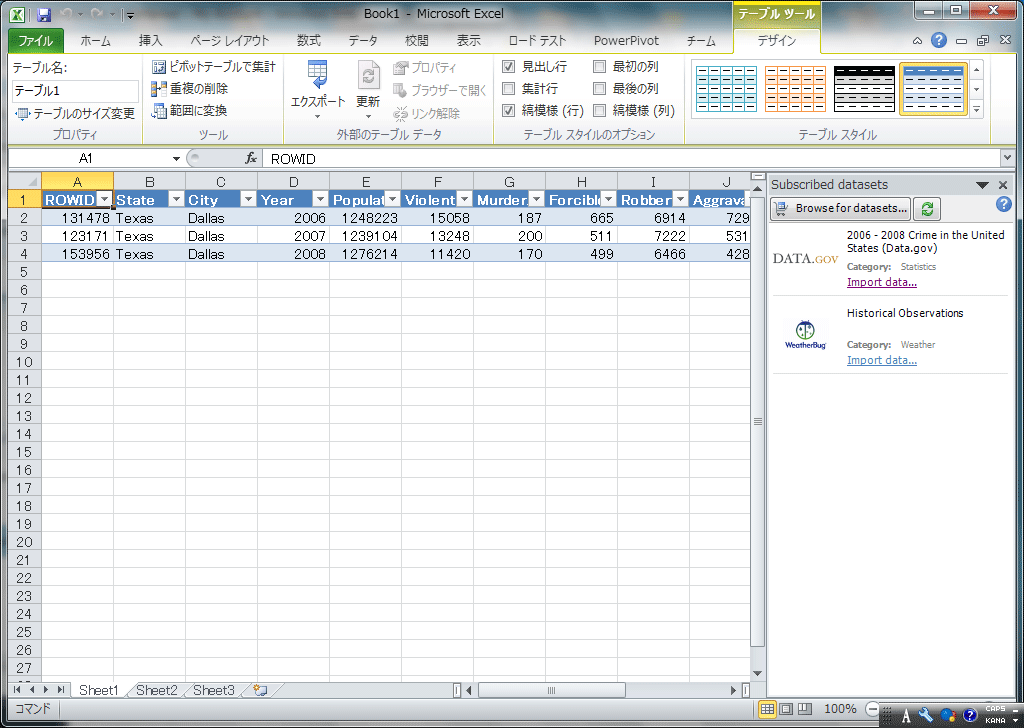The image size is (1024, 728).
Task: Open Subscribed datasets pane options arrow
Action: (x=982, y=185)
